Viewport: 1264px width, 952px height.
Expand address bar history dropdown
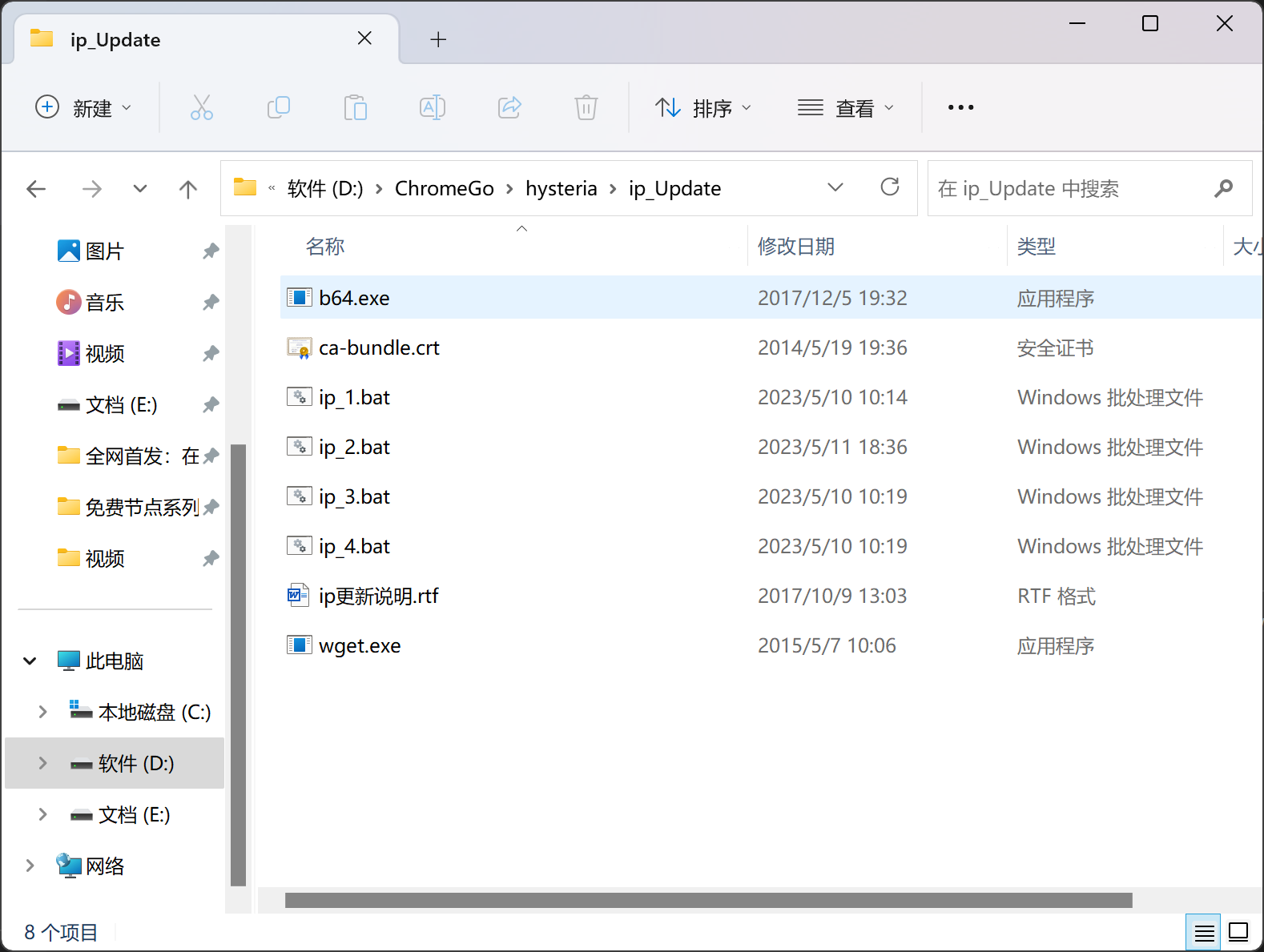pyautogui.click(x=835, y=187)
